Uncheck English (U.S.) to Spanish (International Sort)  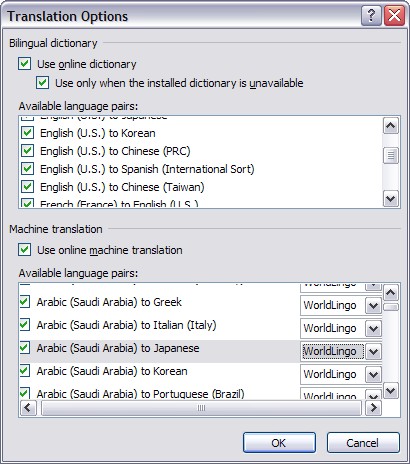coord(27,169)
